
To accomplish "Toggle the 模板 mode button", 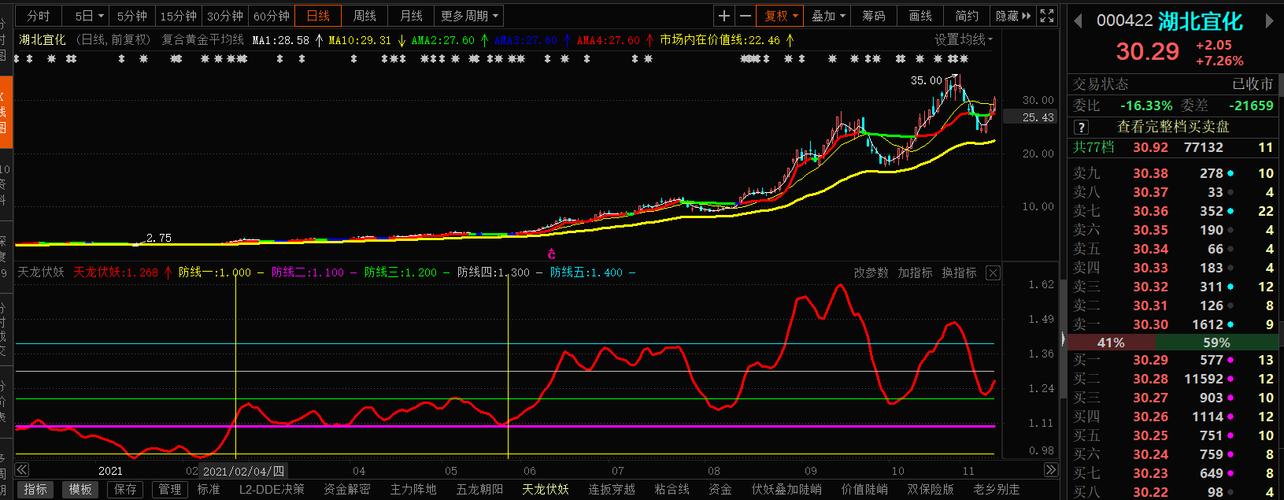I will [x=80, y=489].
